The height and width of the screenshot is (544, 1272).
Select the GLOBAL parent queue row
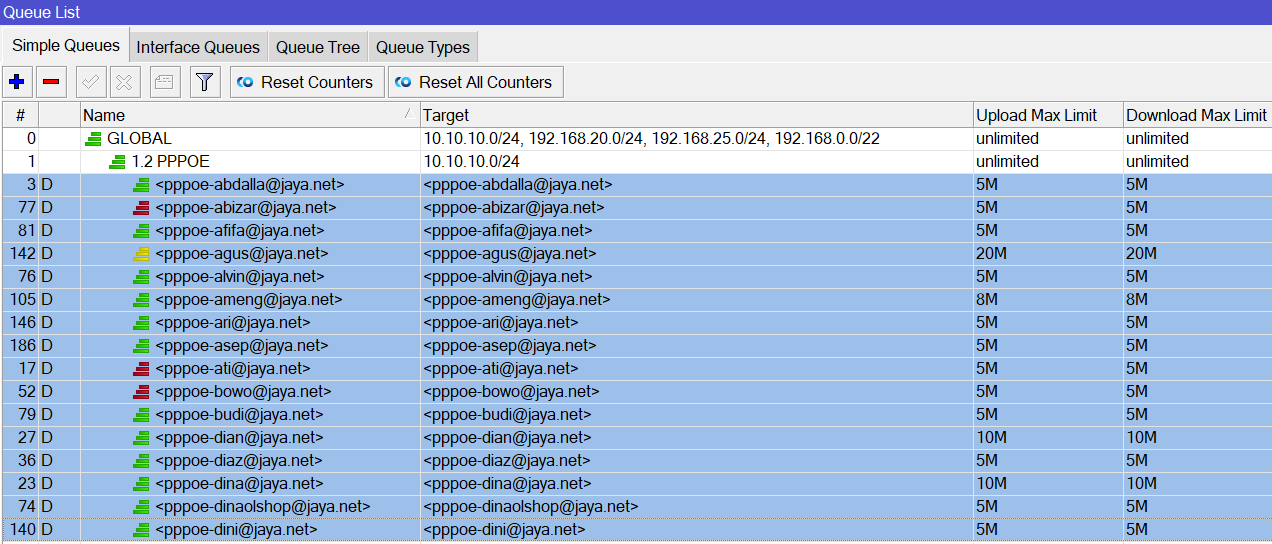point(636,139)
